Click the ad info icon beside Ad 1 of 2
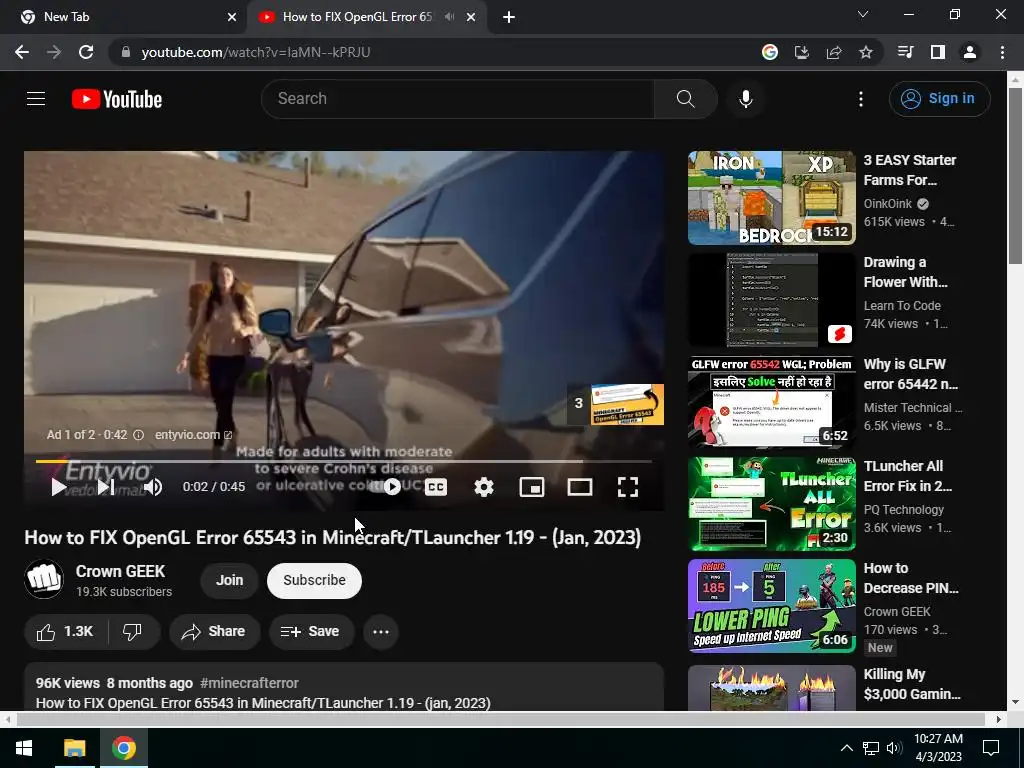This screenshot has width=1024, height=768. tap(138, 435)
